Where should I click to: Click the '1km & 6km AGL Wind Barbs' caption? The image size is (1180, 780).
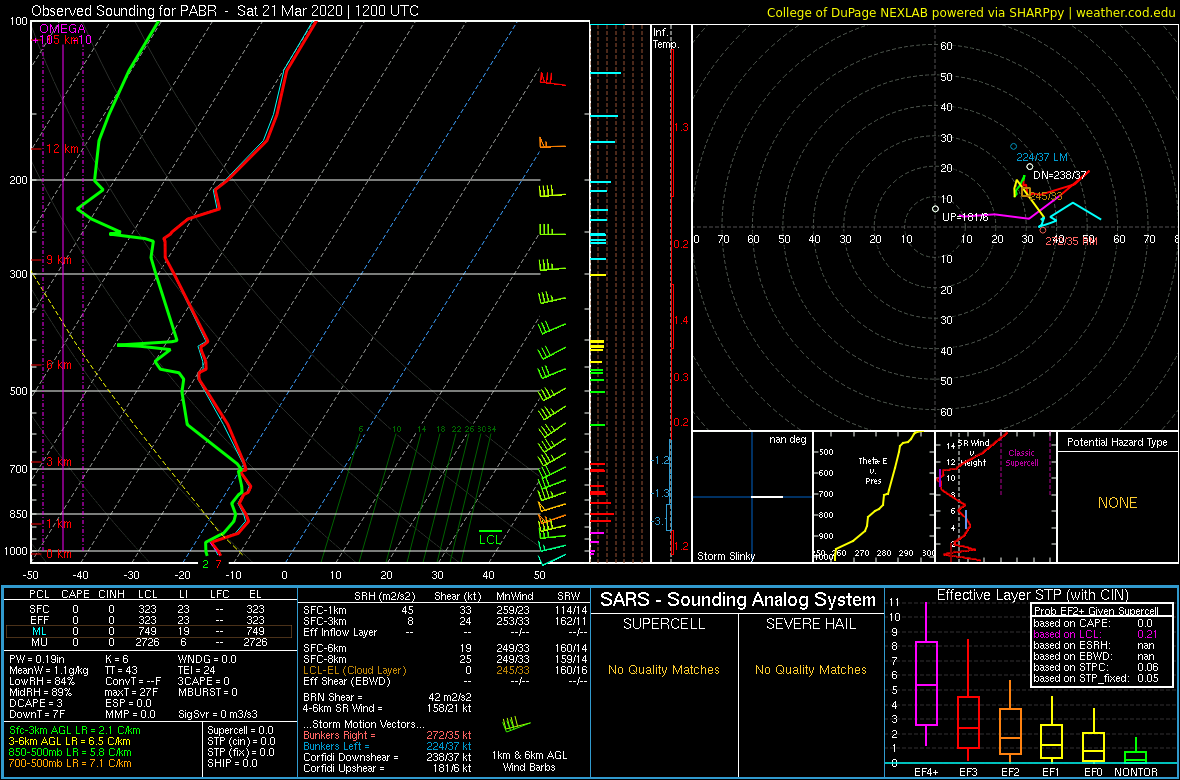click(529, 762)
